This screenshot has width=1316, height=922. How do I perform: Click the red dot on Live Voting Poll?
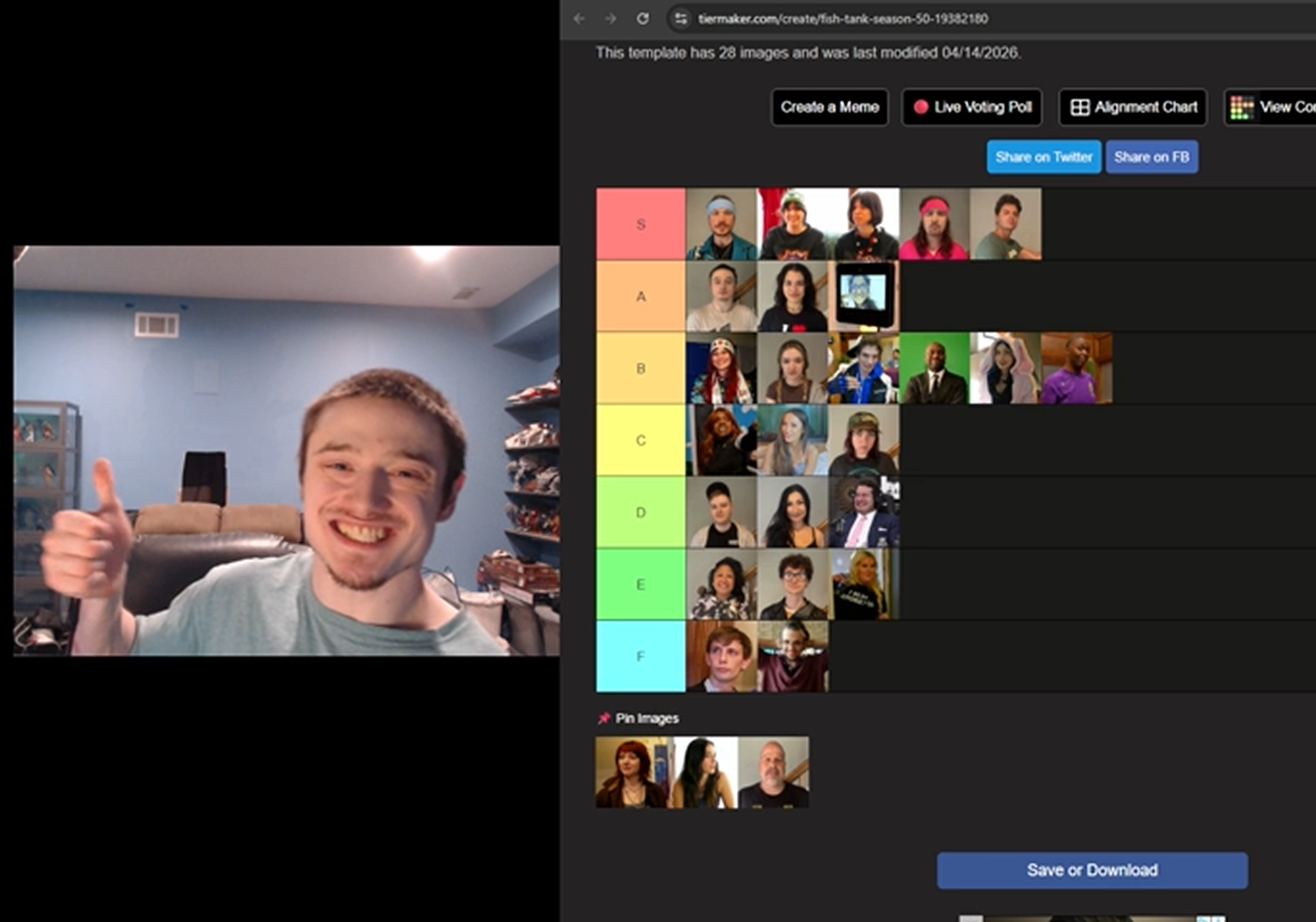point(921,107)
